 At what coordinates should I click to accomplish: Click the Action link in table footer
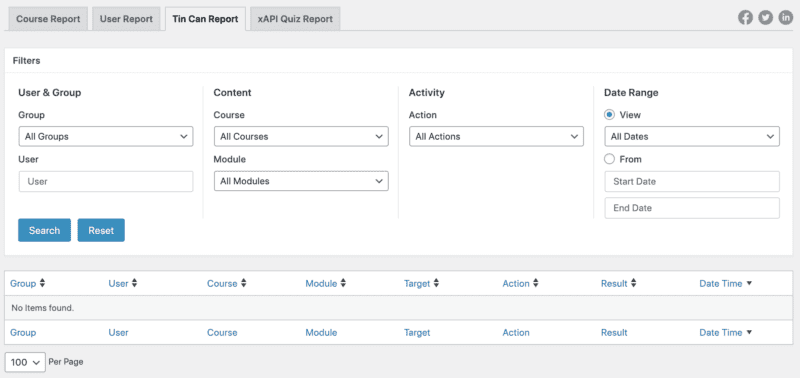[x=516, y=333]
